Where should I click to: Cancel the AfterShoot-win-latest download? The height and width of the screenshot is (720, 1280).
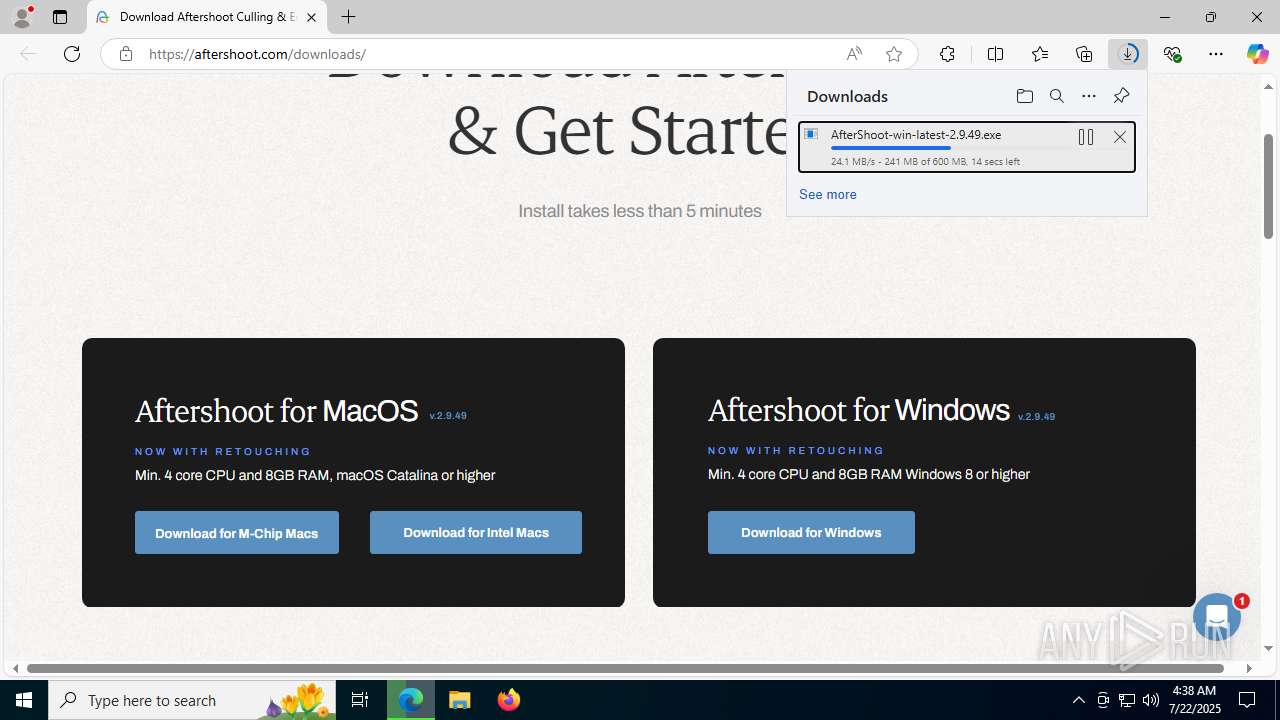coord(1120,137)
